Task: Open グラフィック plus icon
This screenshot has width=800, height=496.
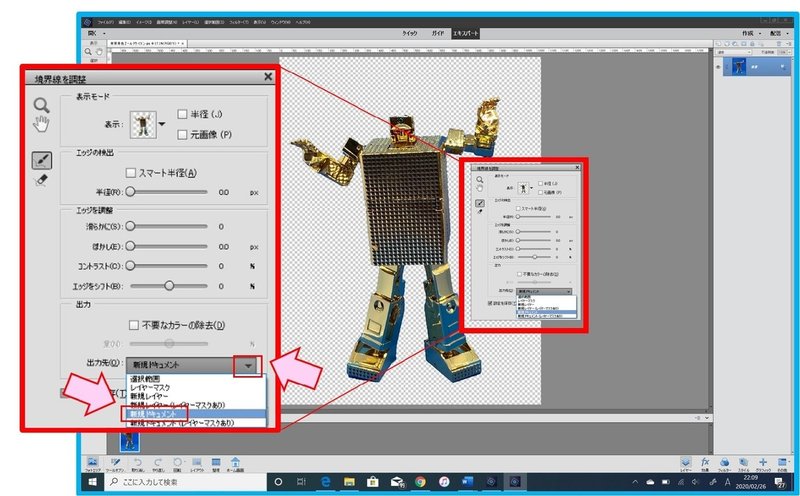Action: (763, 463)
